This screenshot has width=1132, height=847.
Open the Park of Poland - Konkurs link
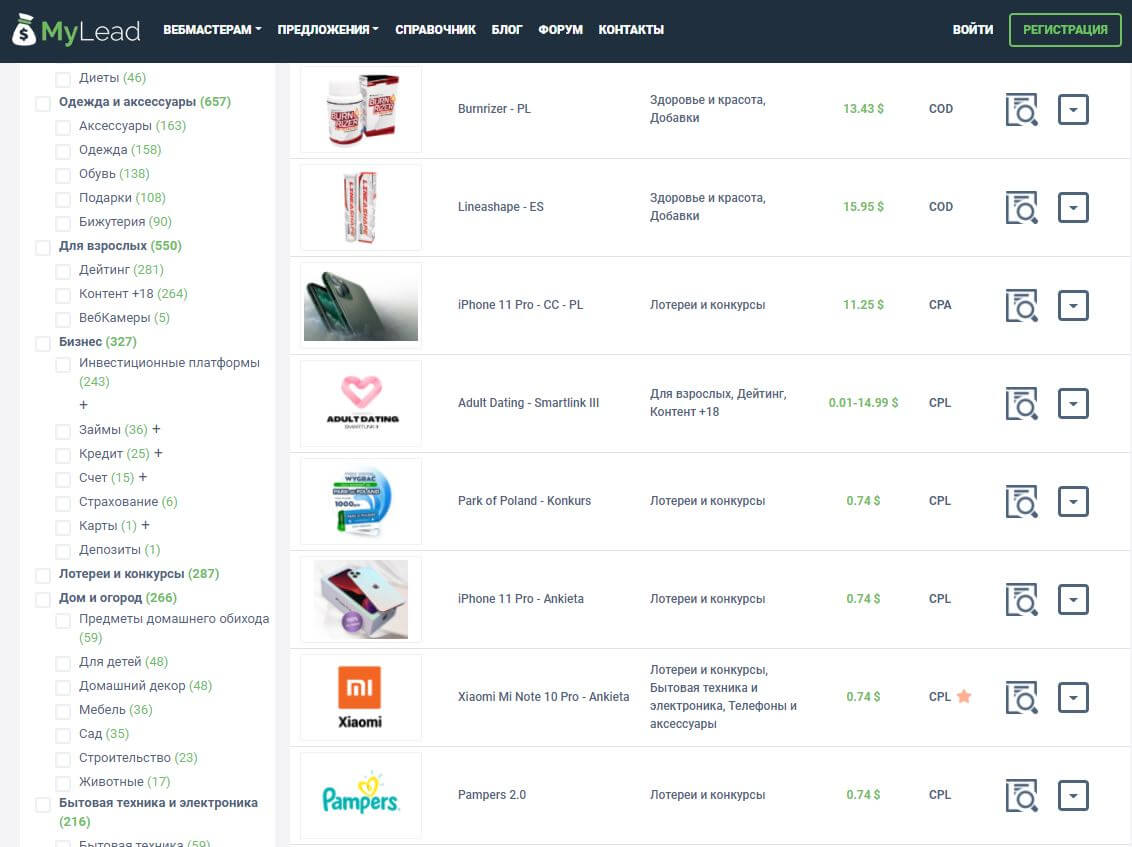524,500
